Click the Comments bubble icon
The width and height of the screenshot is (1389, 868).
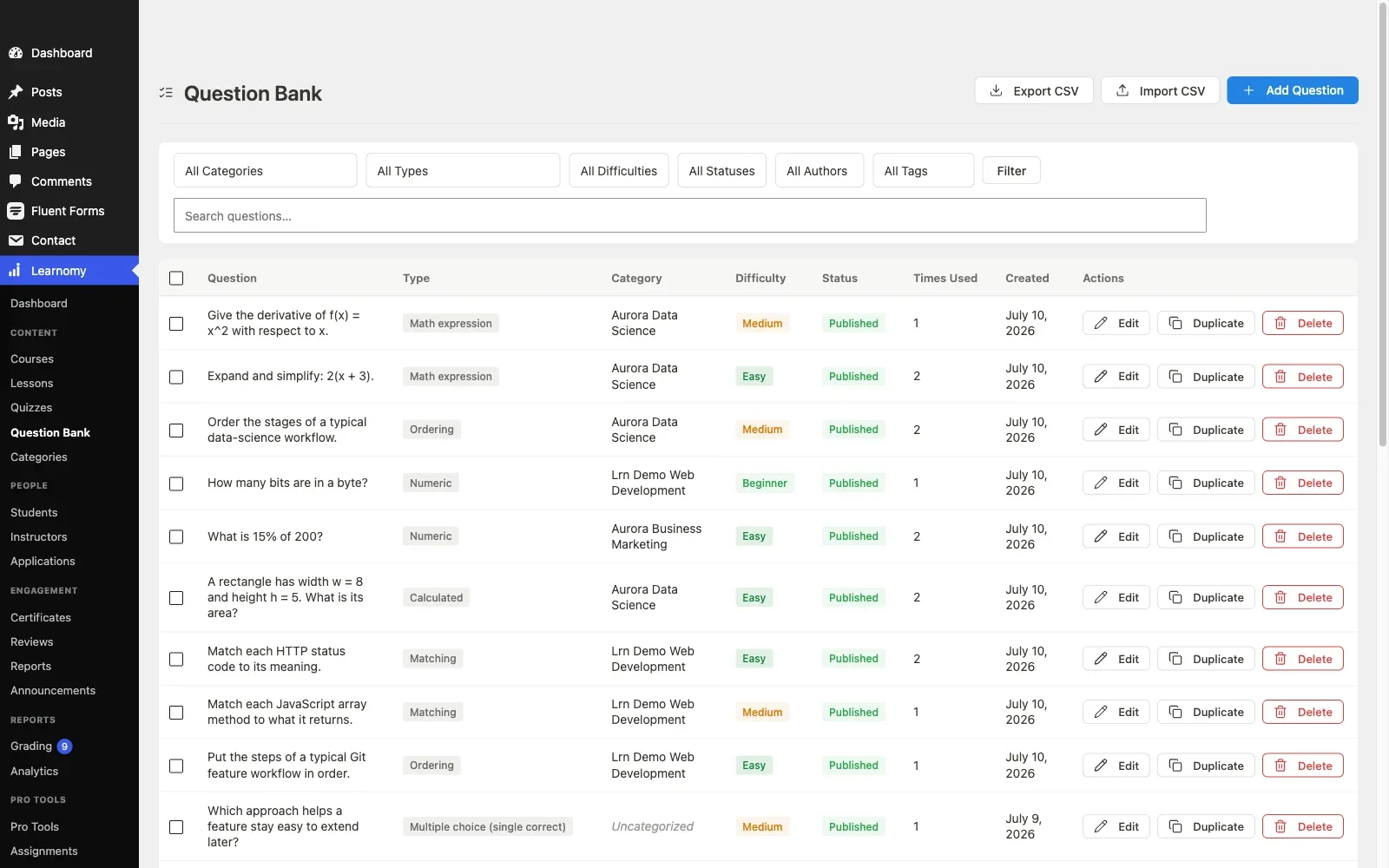point(16,181)
